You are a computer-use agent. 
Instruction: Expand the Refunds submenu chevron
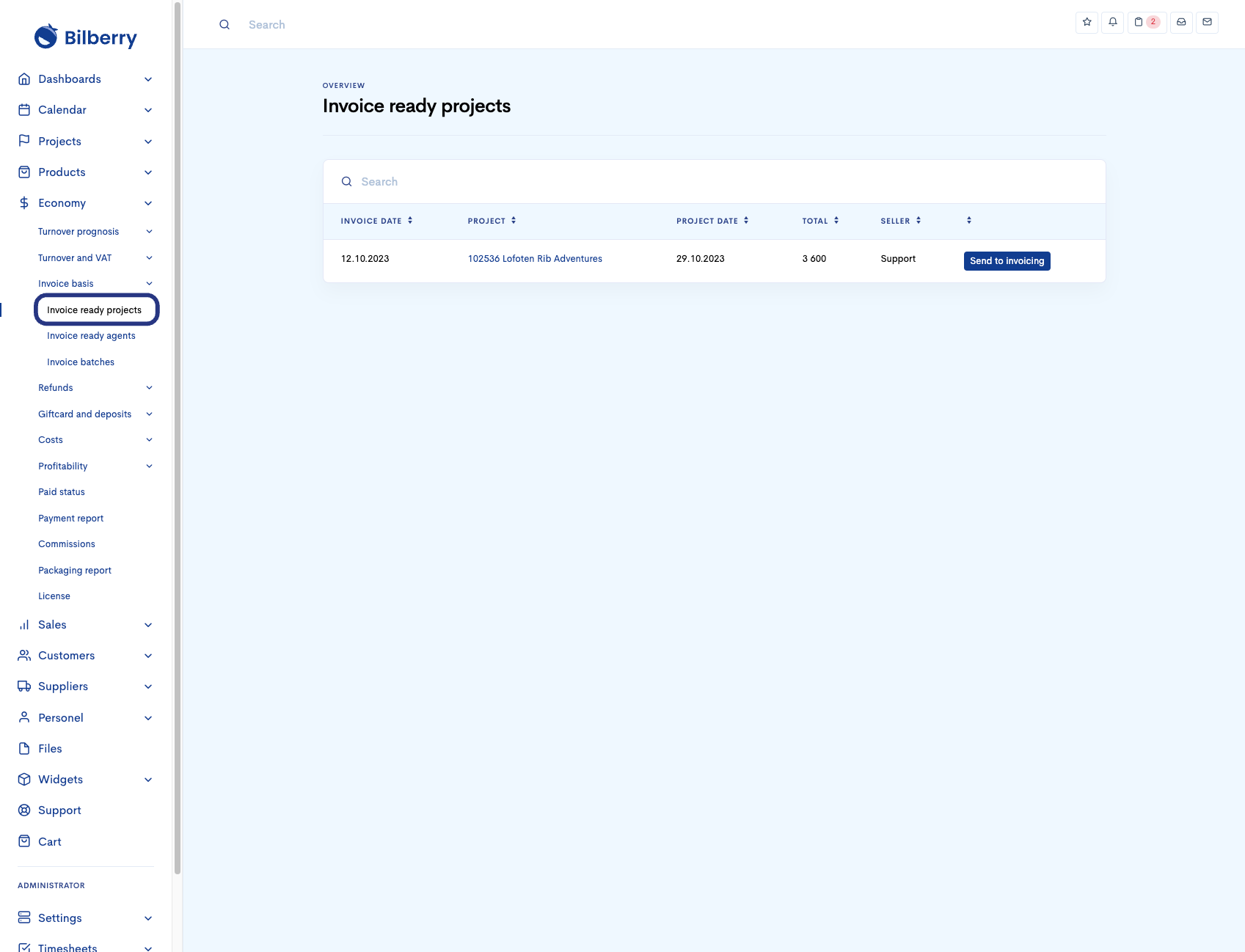pos(149,388)
